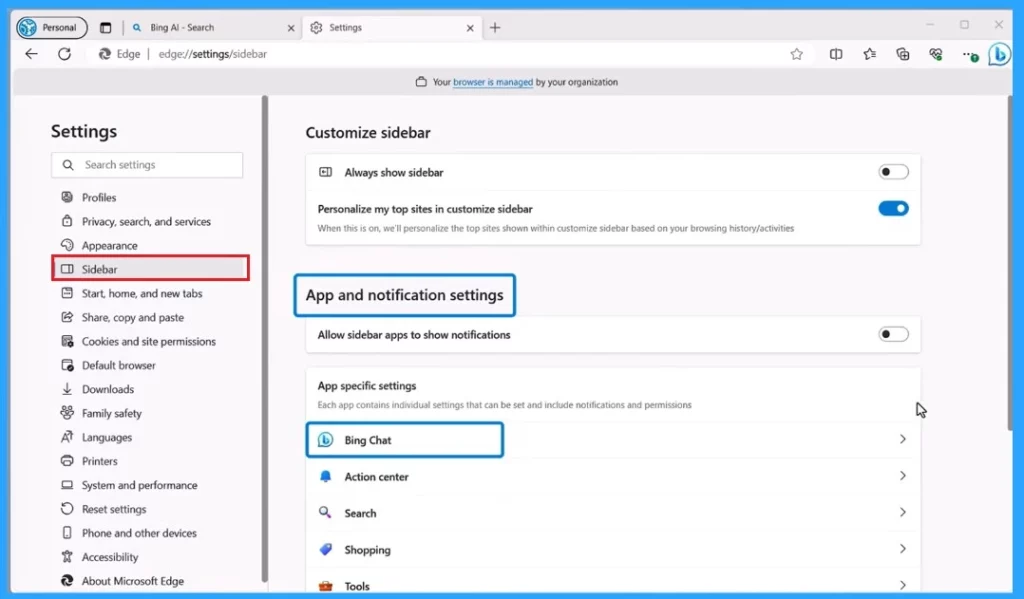
Task: Click the magnifier icon in Search settings
Action: click(68, 165)
